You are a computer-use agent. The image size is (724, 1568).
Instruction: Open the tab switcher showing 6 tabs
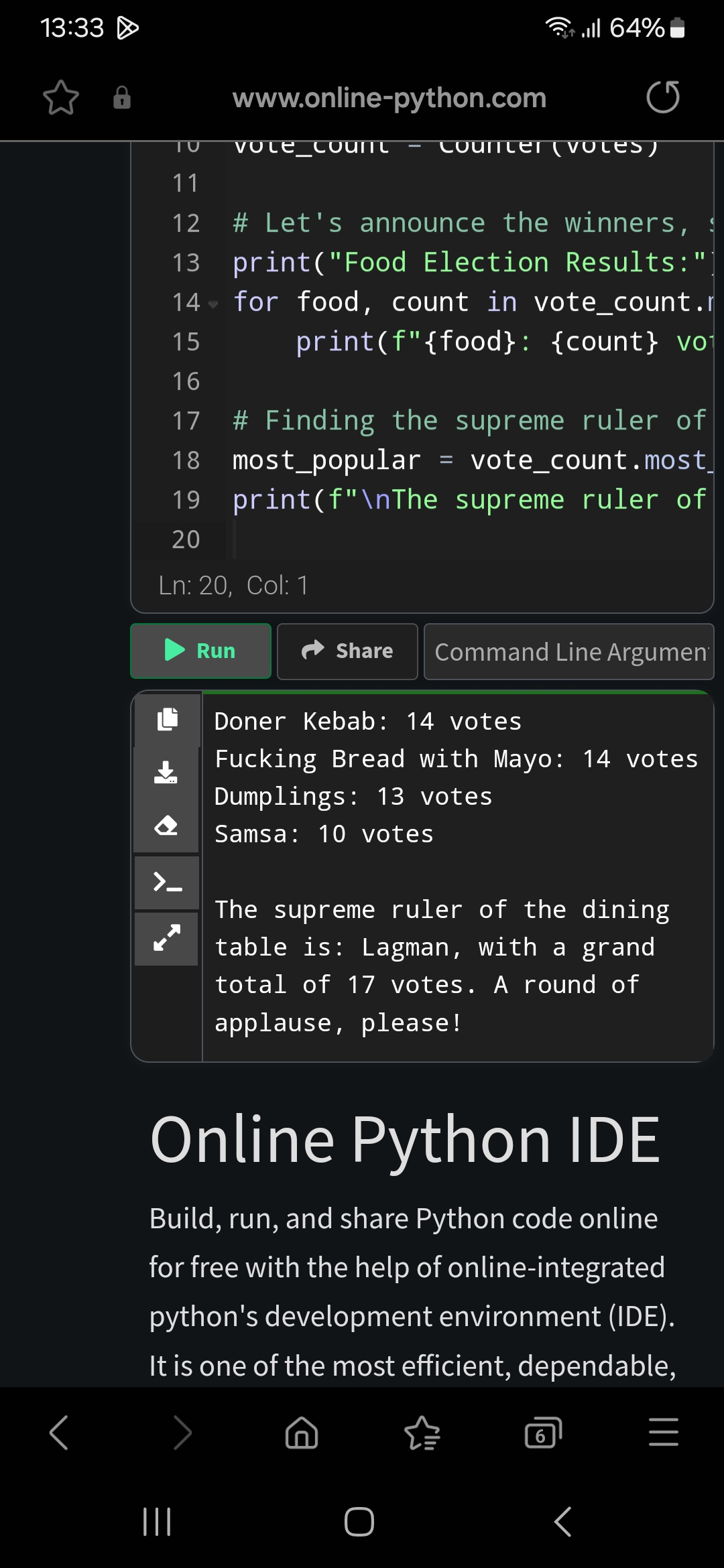point(542,1433)
